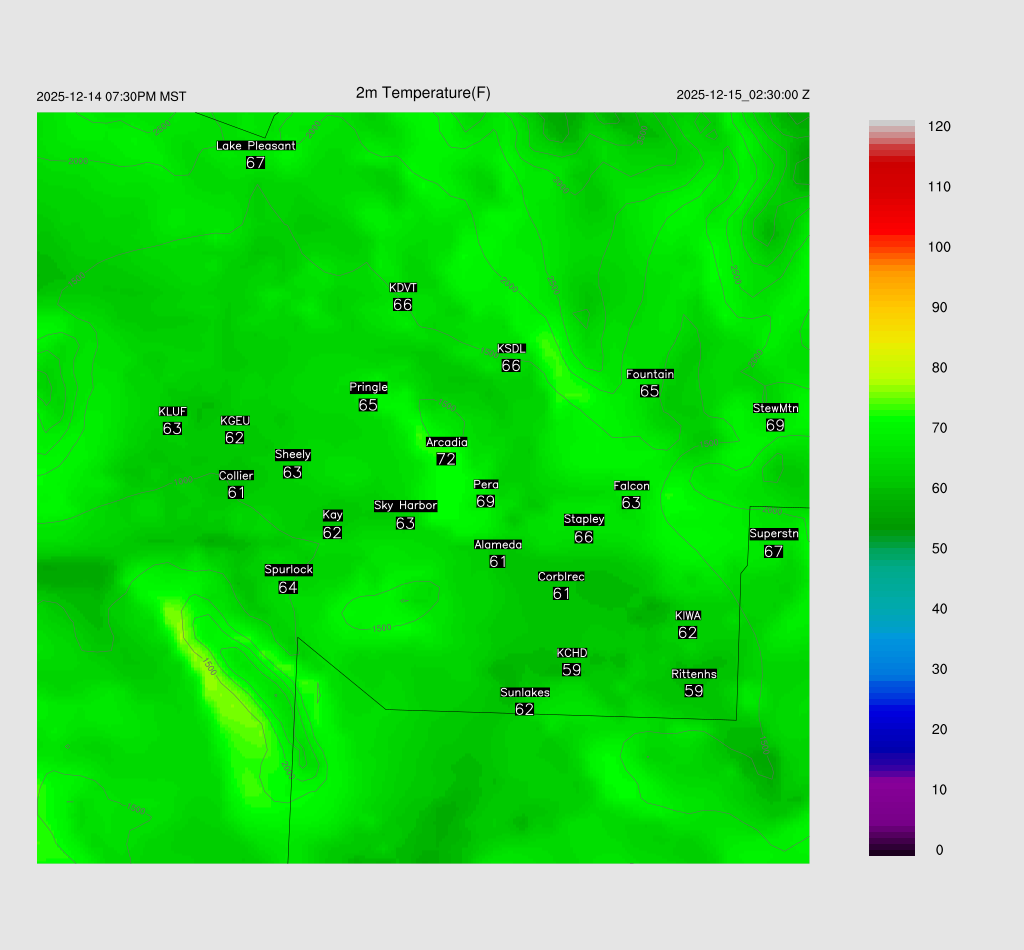Click the StewMtn station marker
The image size is (1024, 950).
(775, 417)
